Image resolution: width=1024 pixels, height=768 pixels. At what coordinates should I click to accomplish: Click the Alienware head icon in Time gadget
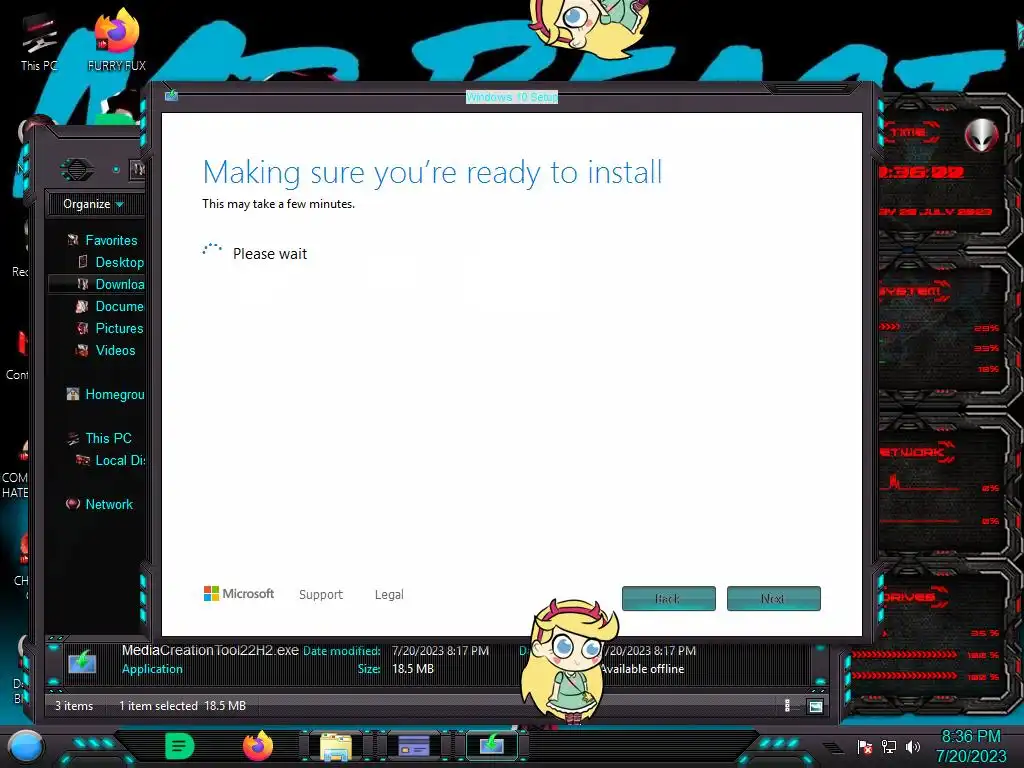[x=982, y=136]
